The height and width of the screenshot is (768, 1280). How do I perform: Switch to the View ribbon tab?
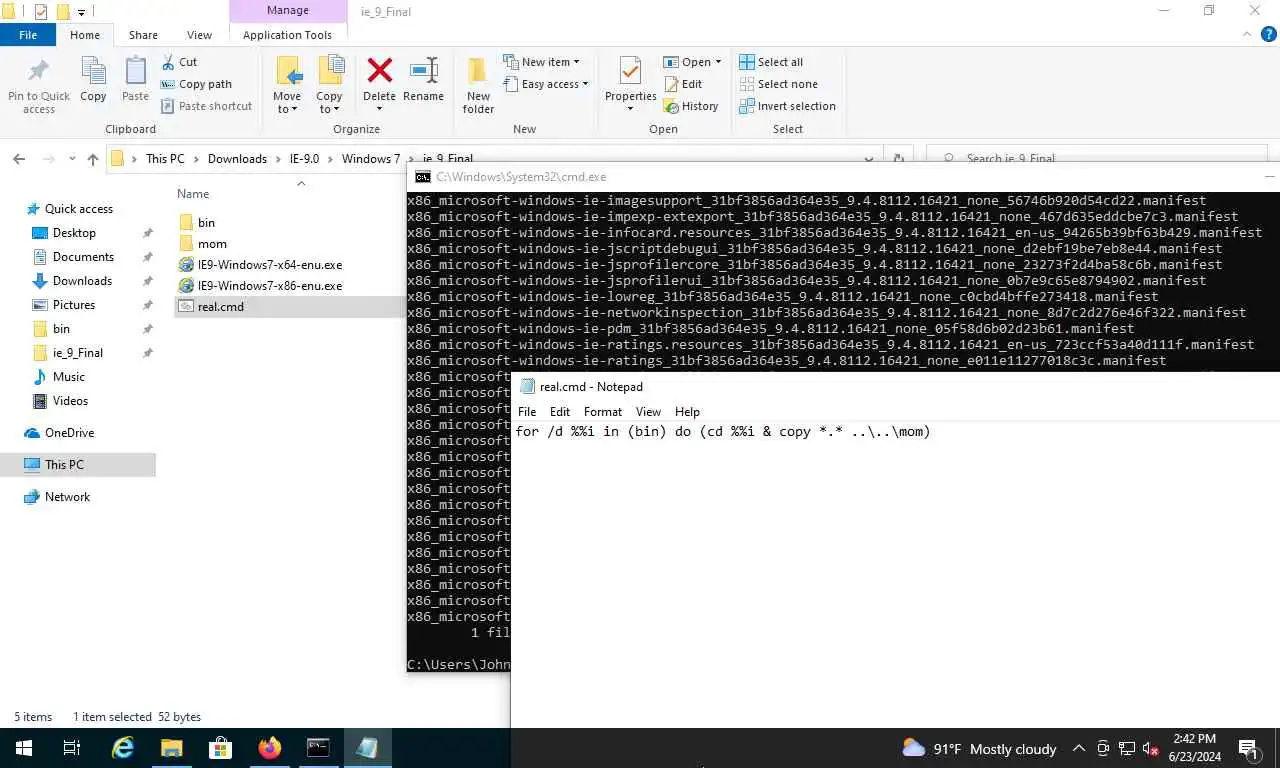coord(199,35)
